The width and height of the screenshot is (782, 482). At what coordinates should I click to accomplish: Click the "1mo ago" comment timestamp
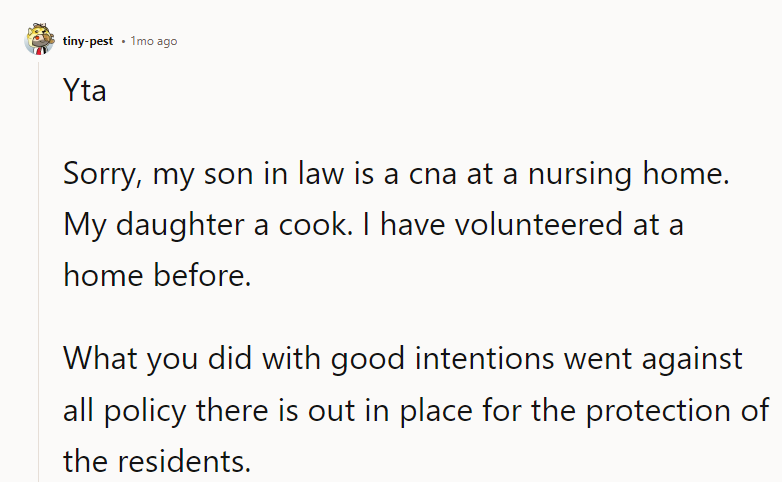point(154,41)
